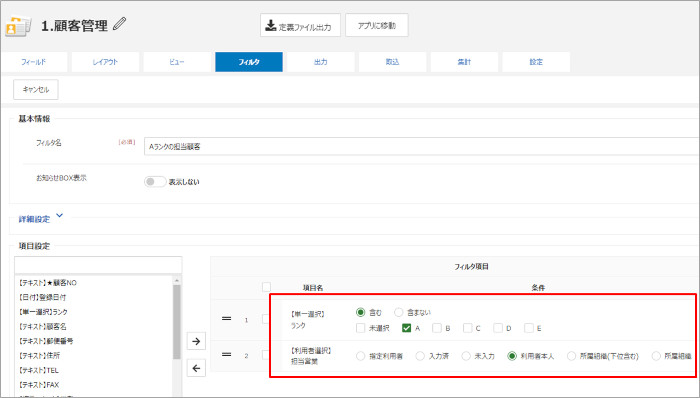700x398 pixels.
Task: Select the 未入力 radio button
Action: [x=466, y=356]
